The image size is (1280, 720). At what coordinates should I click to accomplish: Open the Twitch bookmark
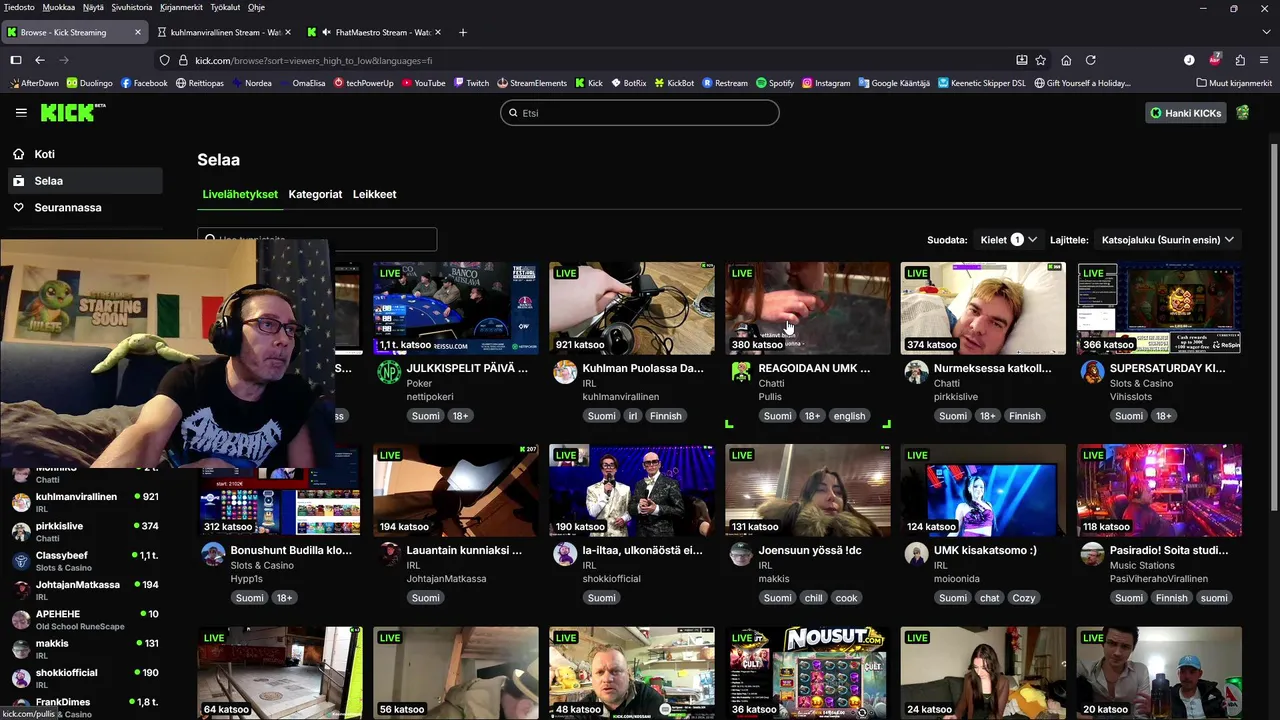coord(470,83)
